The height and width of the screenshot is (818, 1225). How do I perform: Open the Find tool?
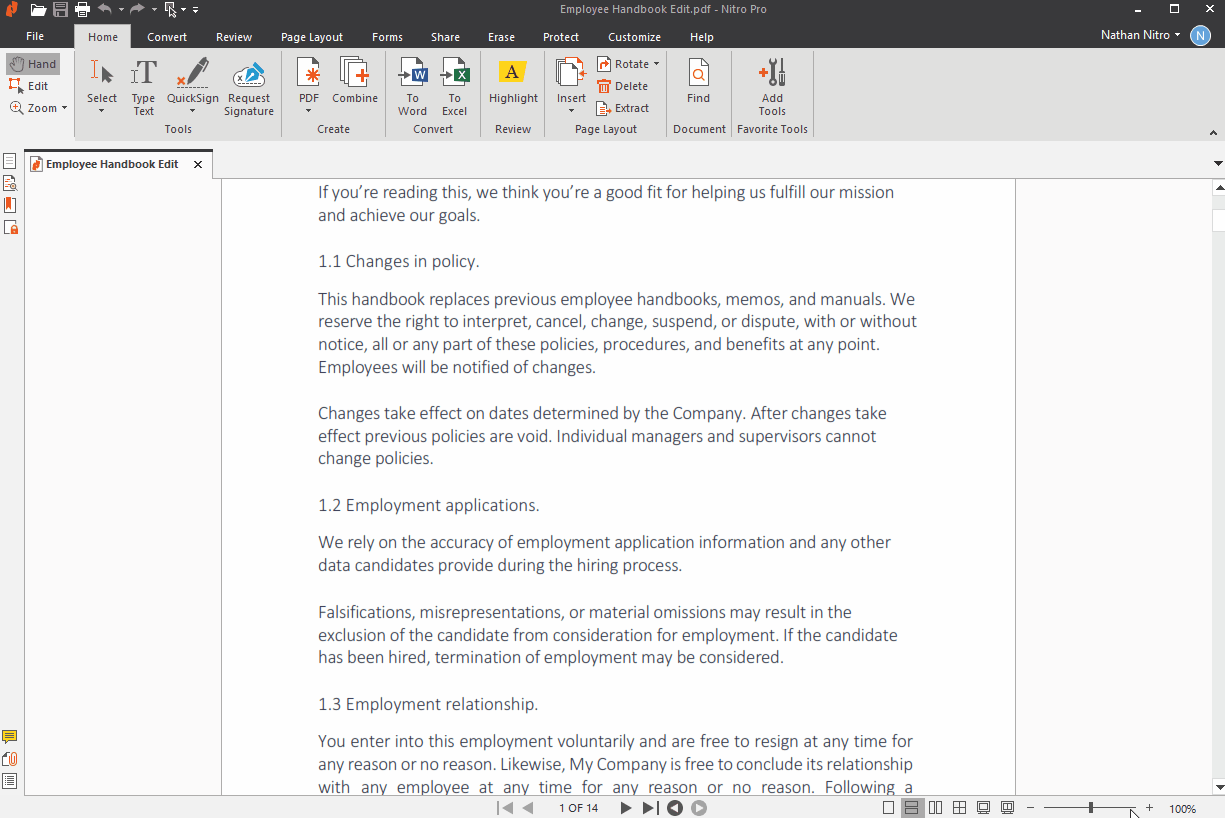(698, 80)
